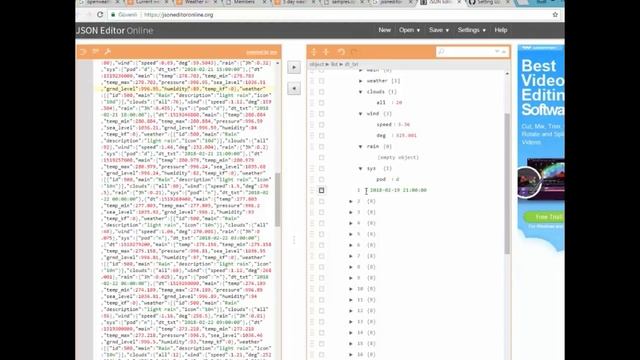Viewport: 640px width, 360px height.
Task: Open the 'powered by ace' link
Action: (261, 52)
